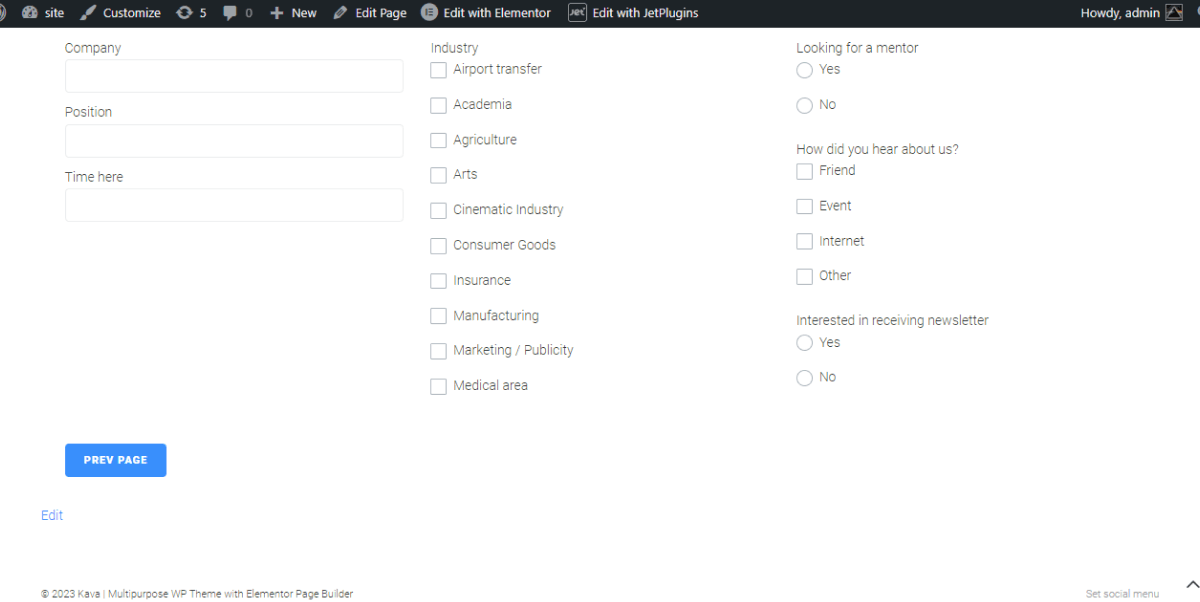Click the Time here input field
The height and width of the screenshot is (602, 1200).
coord(234,205)
